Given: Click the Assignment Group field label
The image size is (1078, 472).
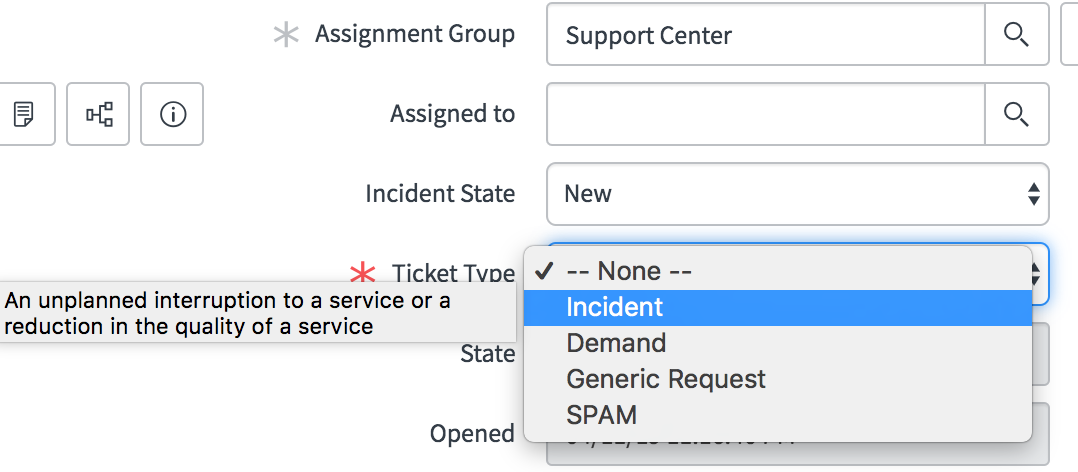Looking at the screenshot, I should click(415, 34).
